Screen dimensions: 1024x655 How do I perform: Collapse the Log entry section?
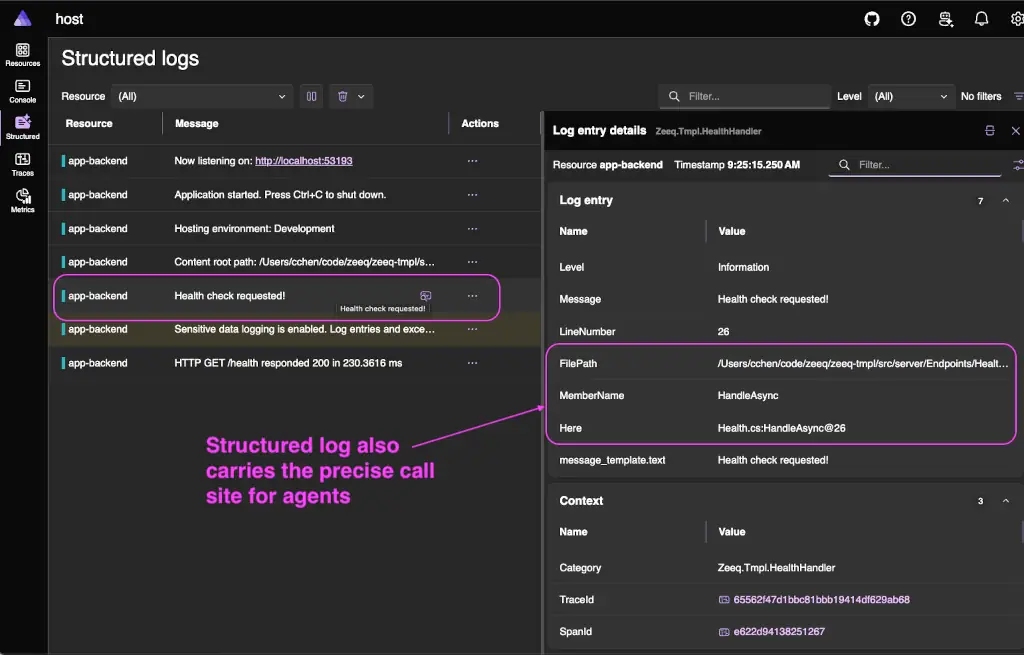[x=1006, y=200]
